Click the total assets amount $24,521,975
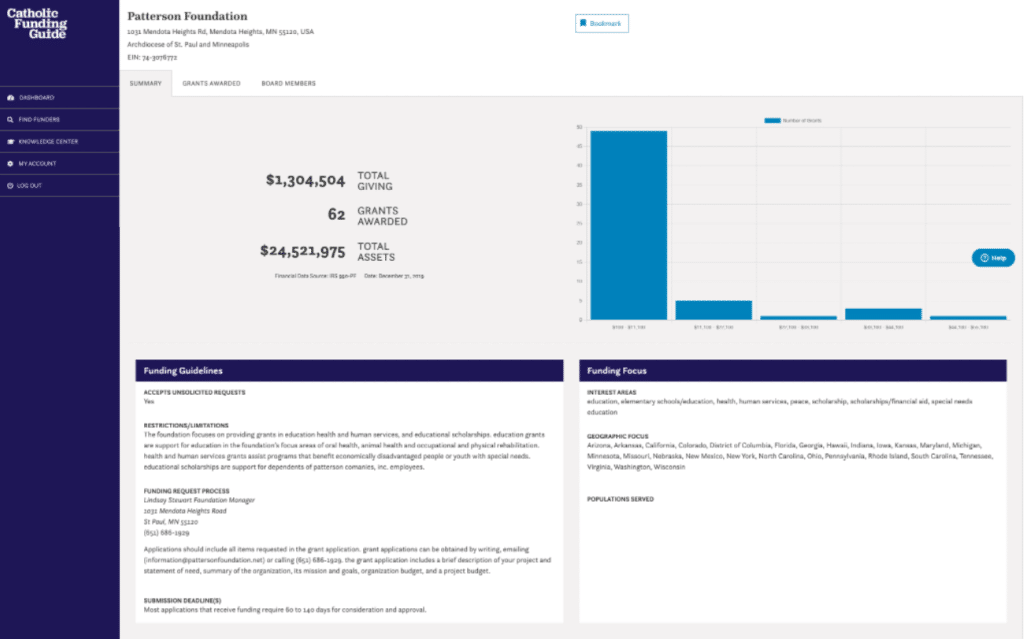The width and height of the screenshot is (1024, 639). pos(302,251)
